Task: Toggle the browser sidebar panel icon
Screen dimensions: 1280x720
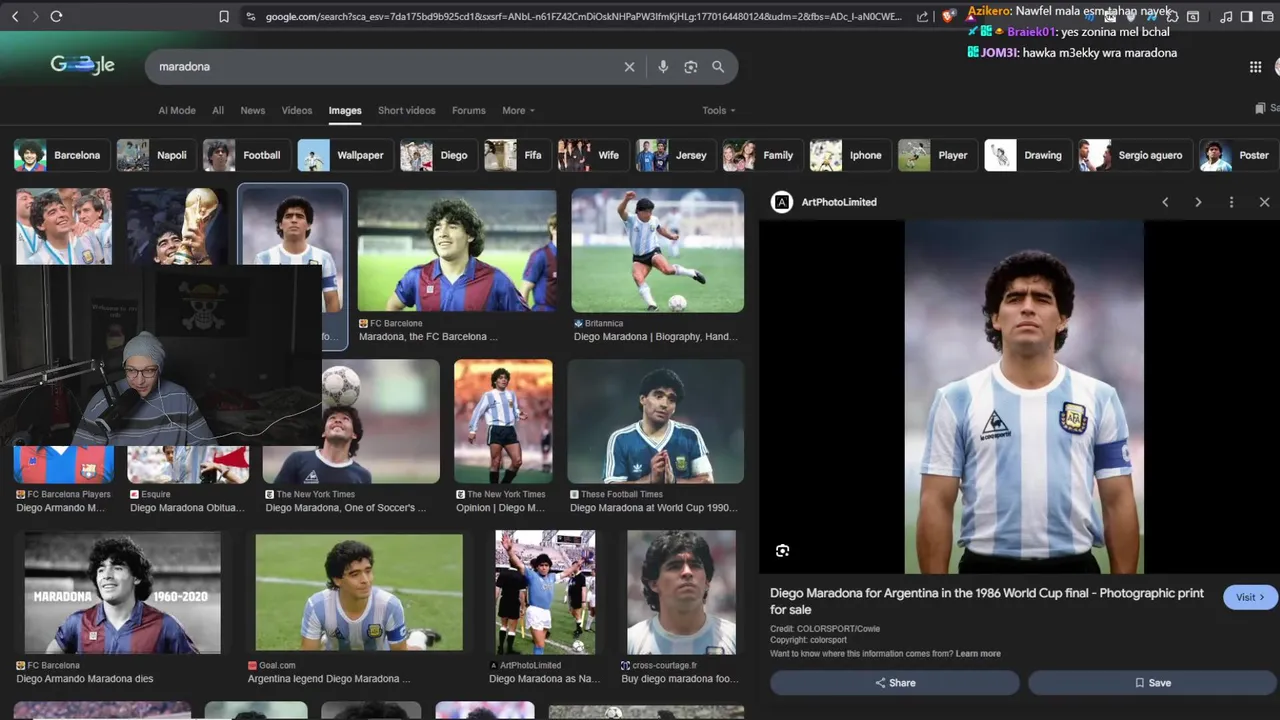Action: pyautogui.click(x=1246, y=16)
